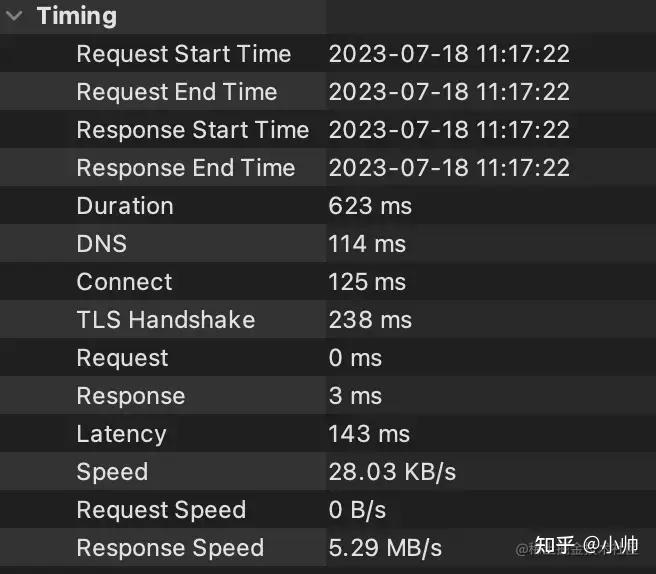Click the DNS timing label
This screenshot has width=656, height=574.
pyautogui.click(x=101, y=244)
